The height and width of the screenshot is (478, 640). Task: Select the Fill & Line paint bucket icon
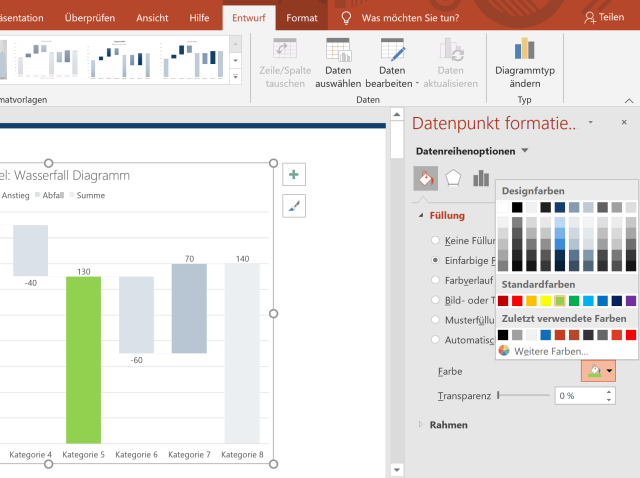pos(425,179)
